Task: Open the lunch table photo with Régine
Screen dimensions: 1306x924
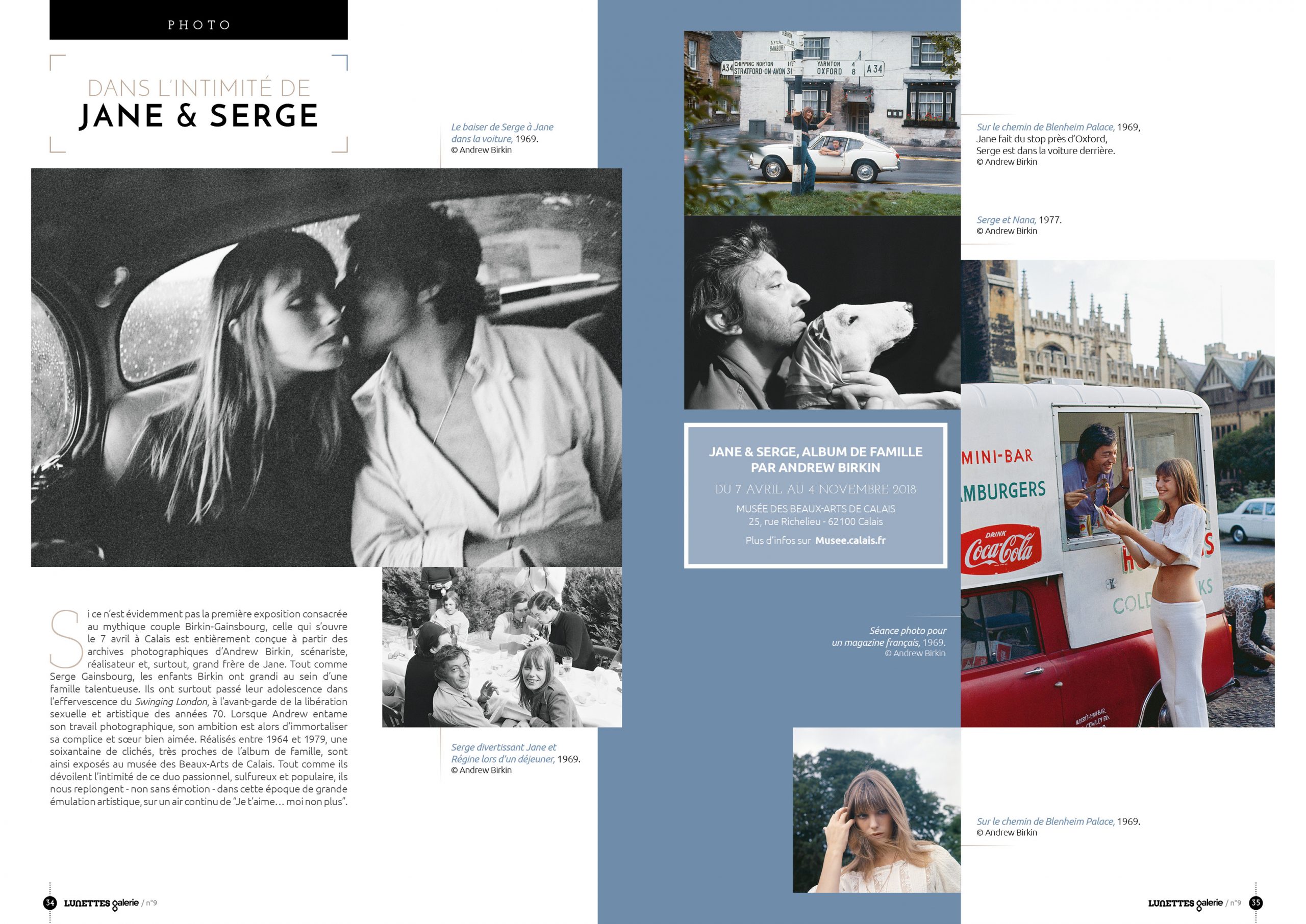Action: (x=501, y=646)
